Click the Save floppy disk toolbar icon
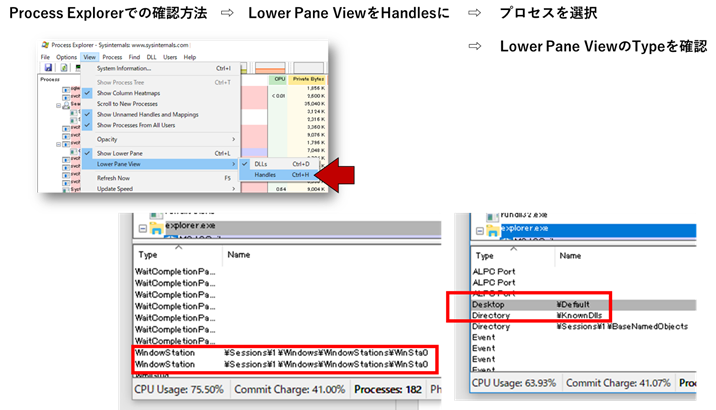 (48, 68)
